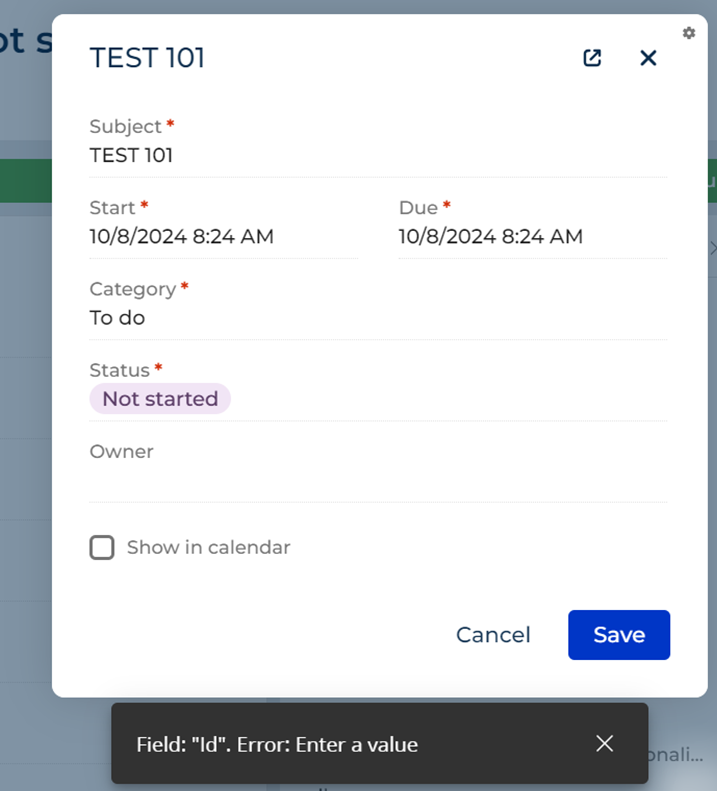
Task: Open settings gear at dialog corner
Action: [689, 33]
